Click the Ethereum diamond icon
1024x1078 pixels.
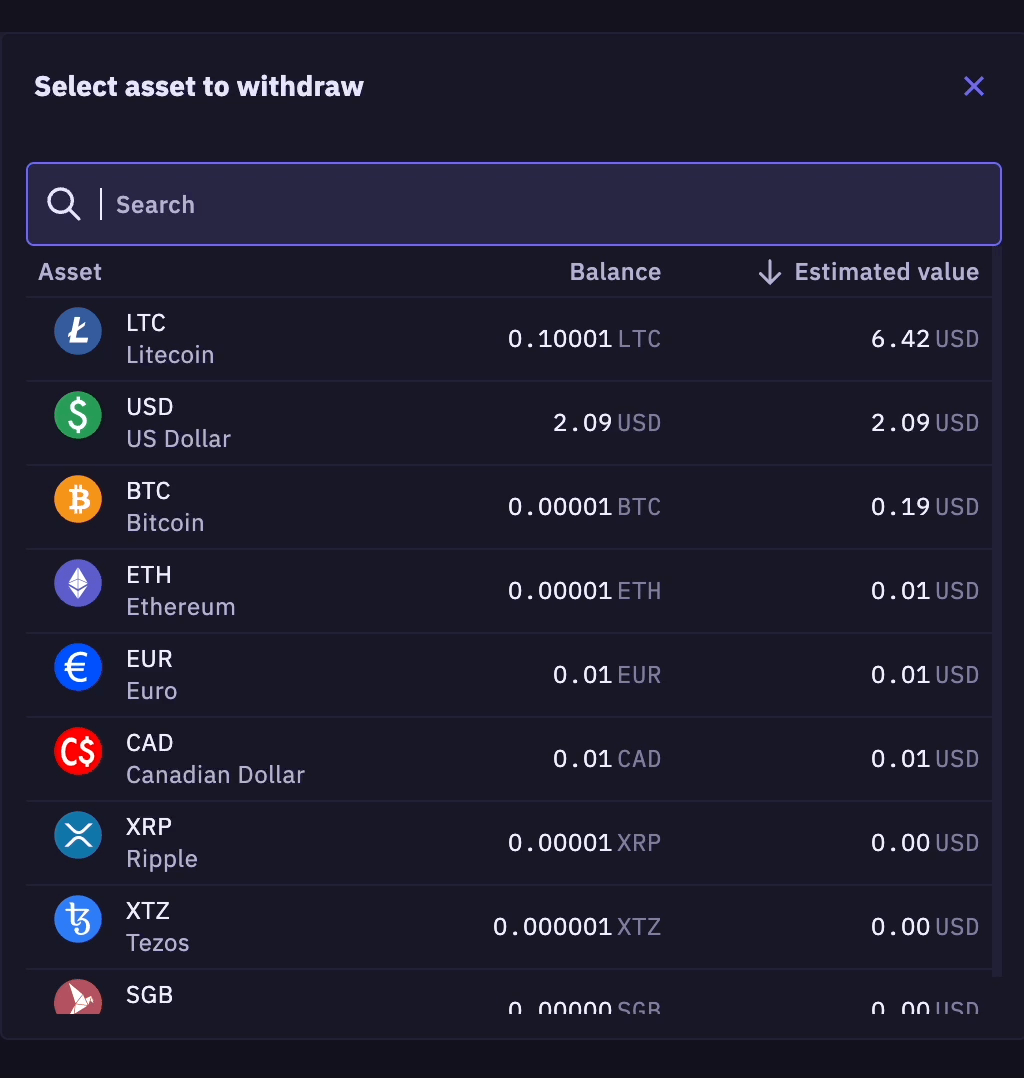point(78,583)
